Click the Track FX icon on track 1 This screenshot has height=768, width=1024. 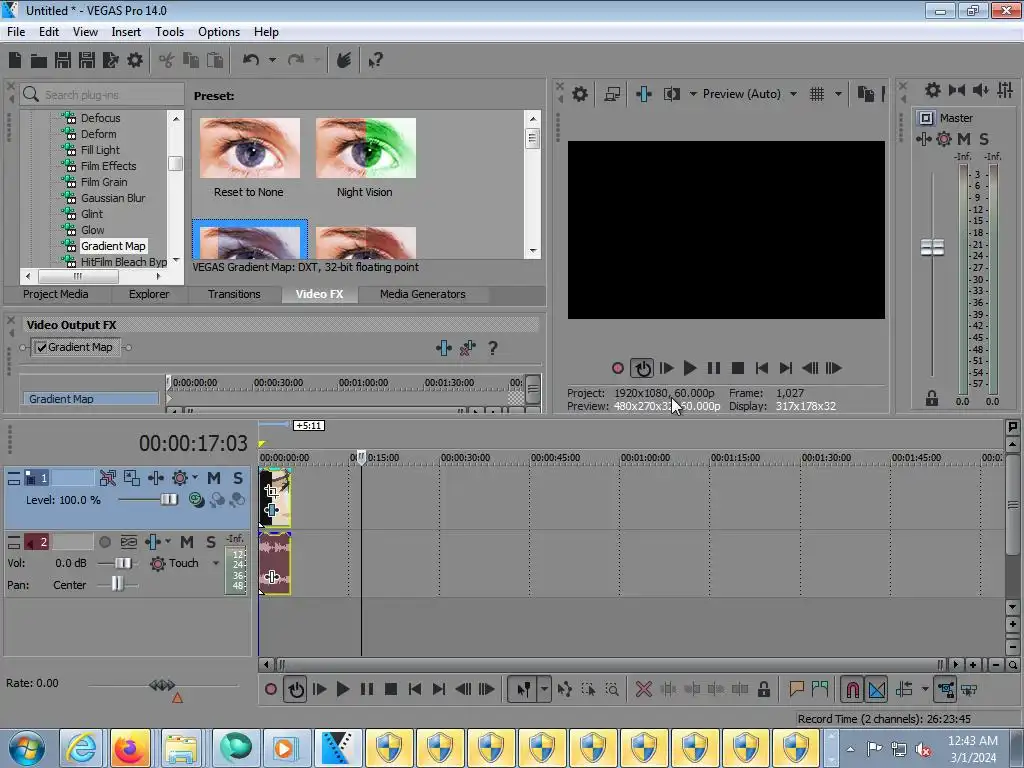click(155, 478)
